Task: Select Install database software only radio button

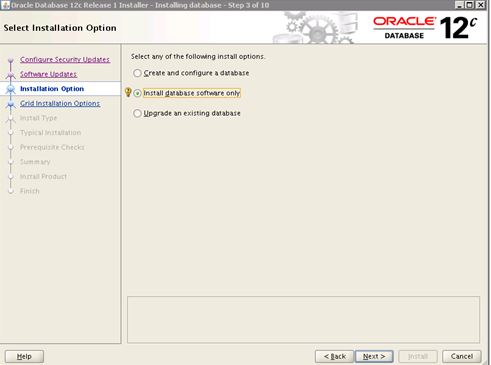Action: pos(137,93)
